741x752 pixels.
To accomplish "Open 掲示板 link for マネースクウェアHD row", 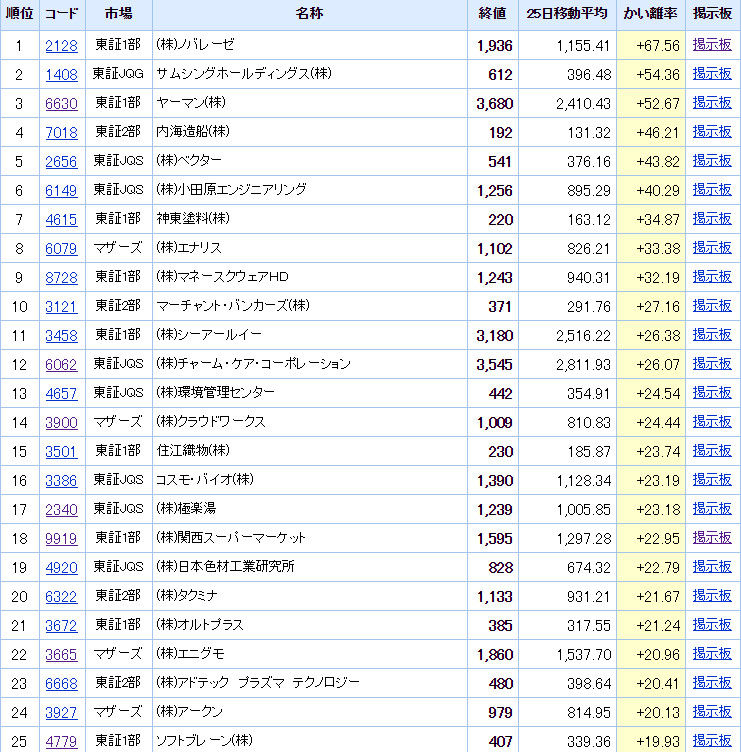I will pos(712,277).
